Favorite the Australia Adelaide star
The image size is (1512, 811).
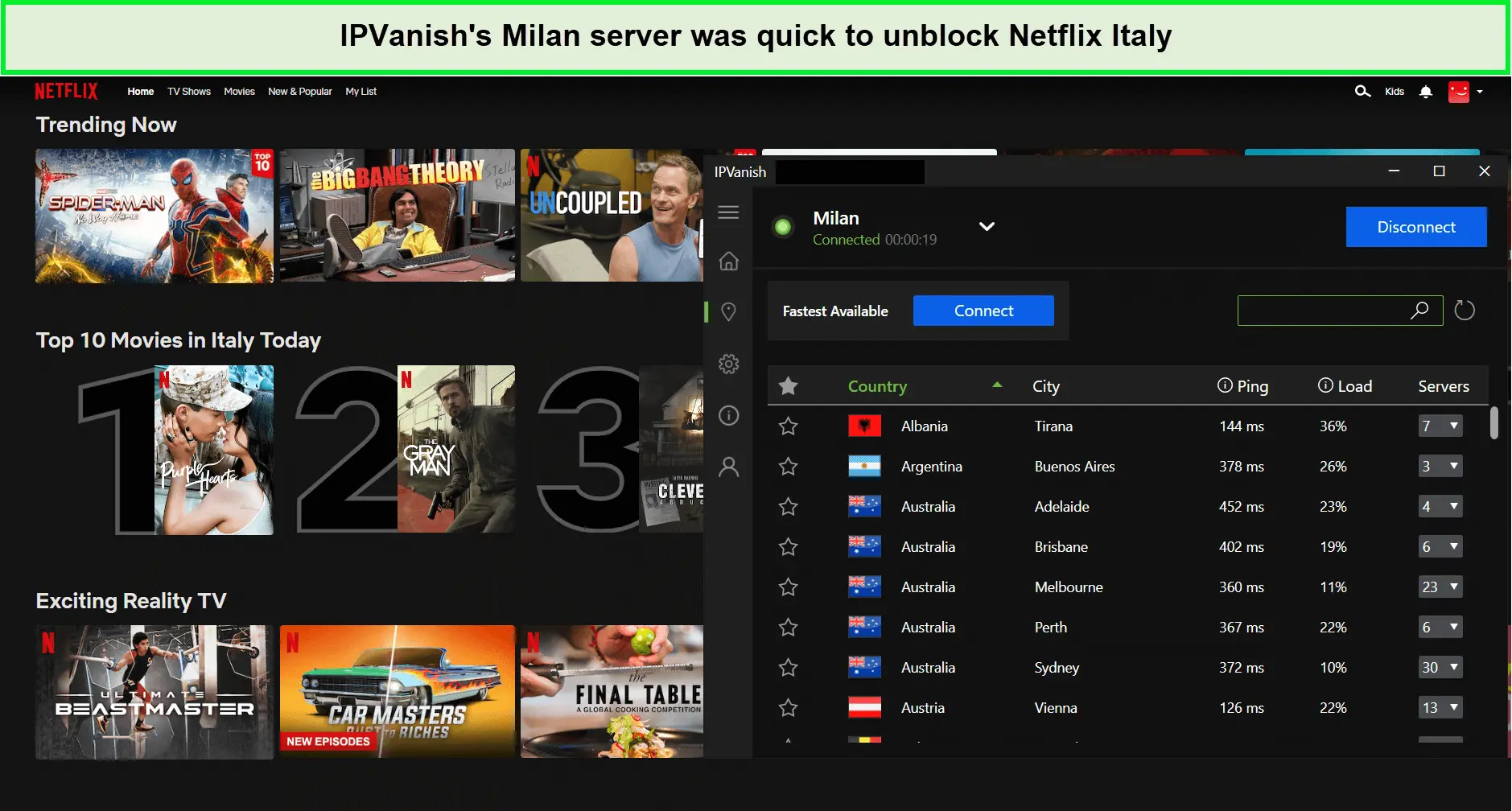click(789, 507)
